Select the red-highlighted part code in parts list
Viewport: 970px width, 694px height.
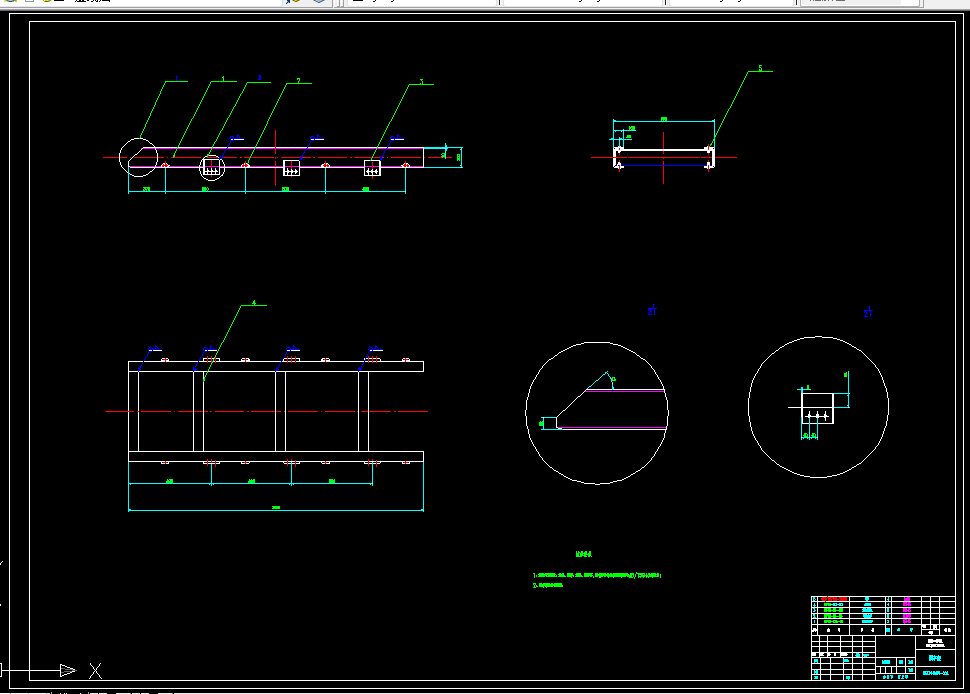[x=834, y=599]
